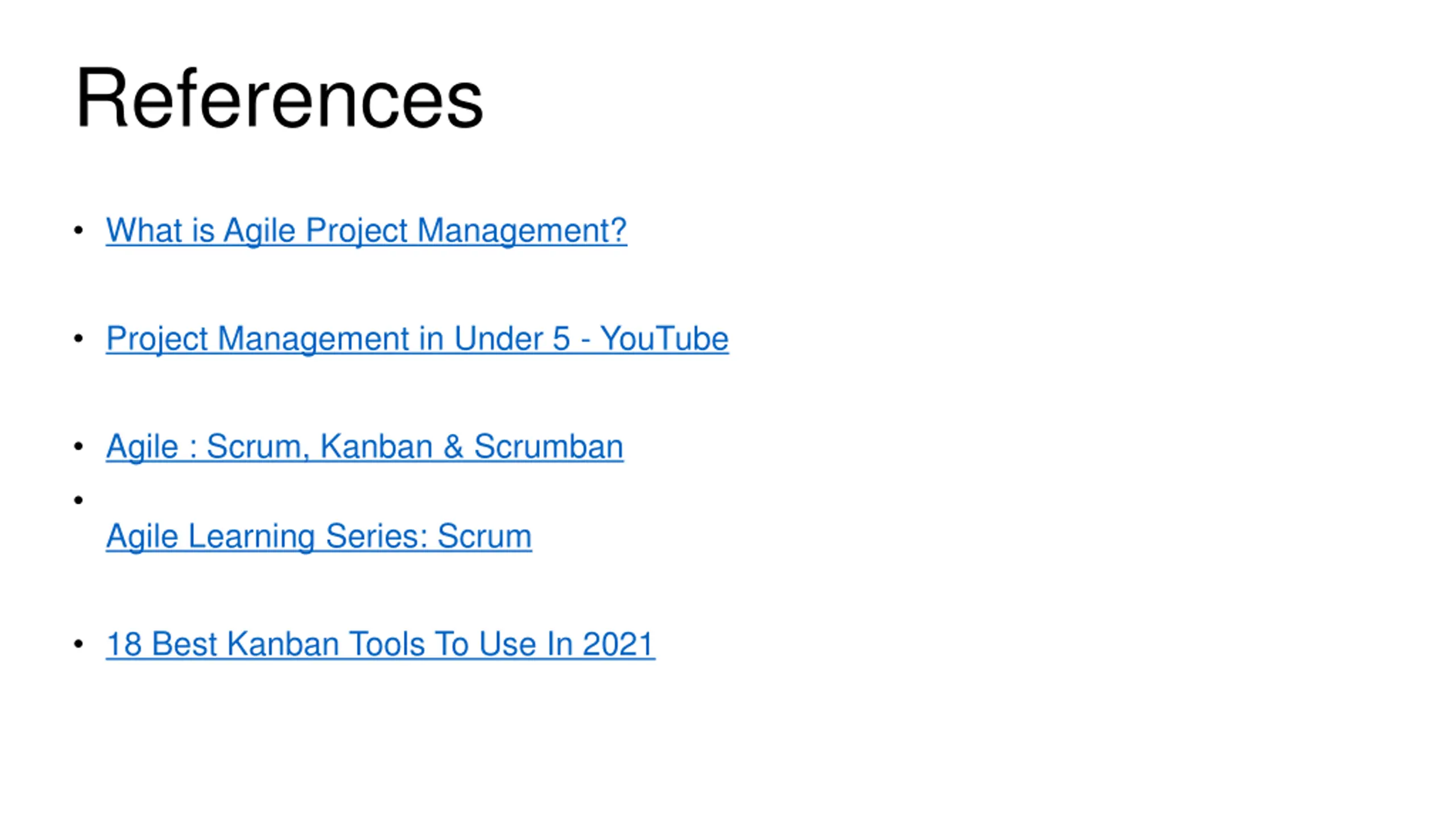Click the word Management? in the first reference
The height and width of the screenshot is (820, 1456).
tap(522, 230)
